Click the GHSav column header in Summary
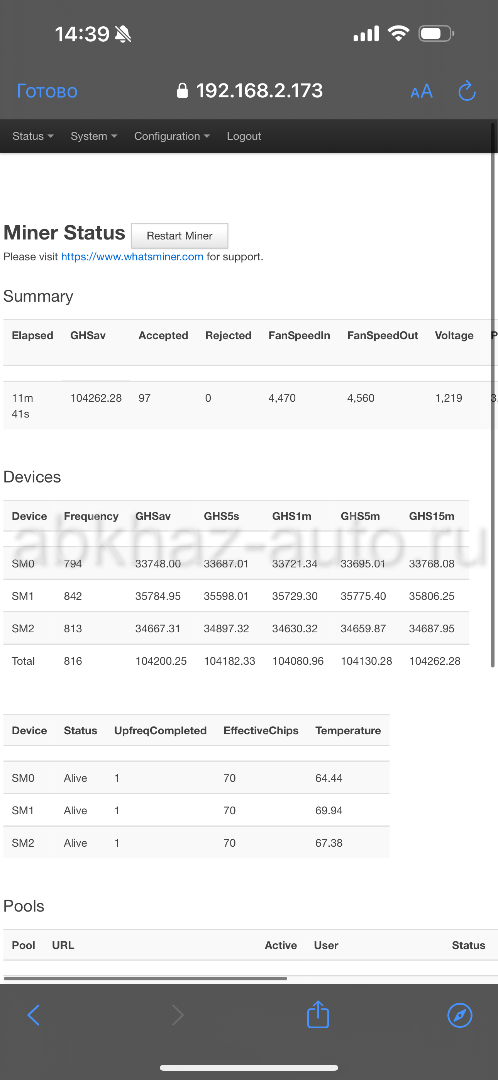498x1080 pixels. click(x=87, y=335)
